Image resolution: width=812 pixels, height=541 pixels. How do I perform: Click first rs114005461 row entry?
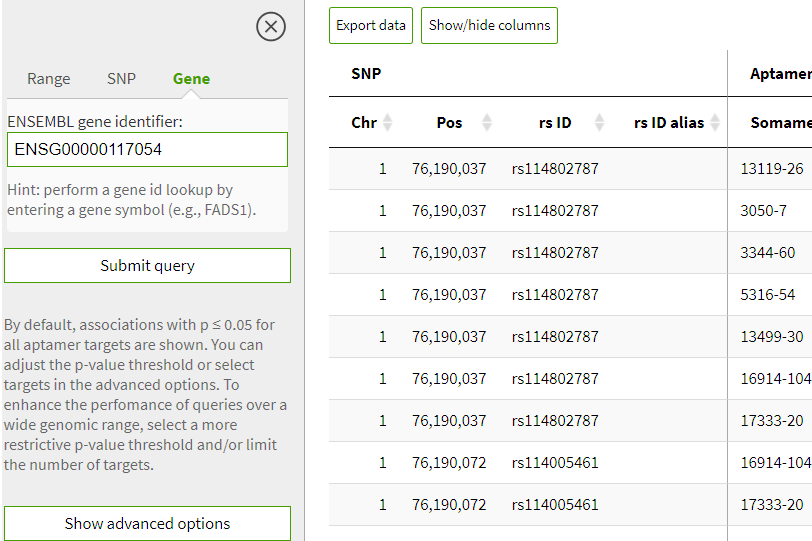(x=554, y=463)
